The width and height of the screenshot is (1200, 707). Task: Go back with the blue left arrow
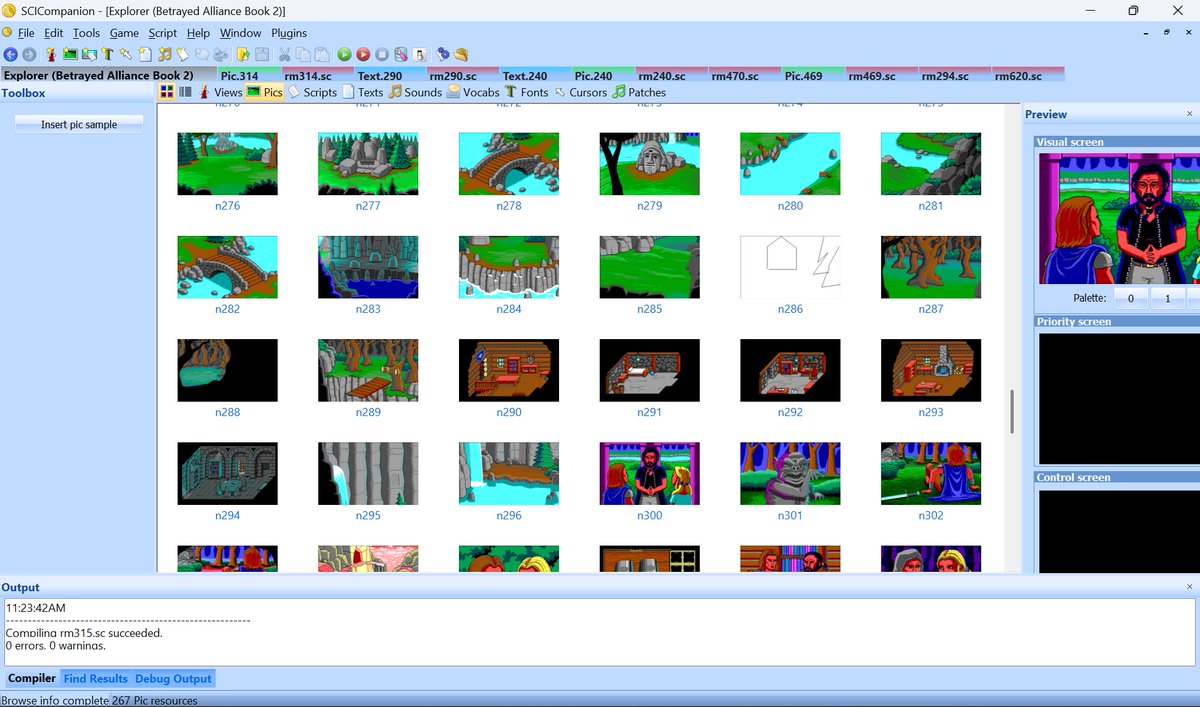[x=10, y=54]
